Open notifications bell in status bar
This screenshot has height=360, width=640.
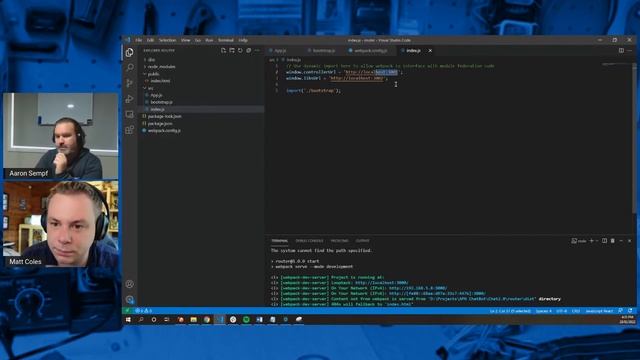630,311
